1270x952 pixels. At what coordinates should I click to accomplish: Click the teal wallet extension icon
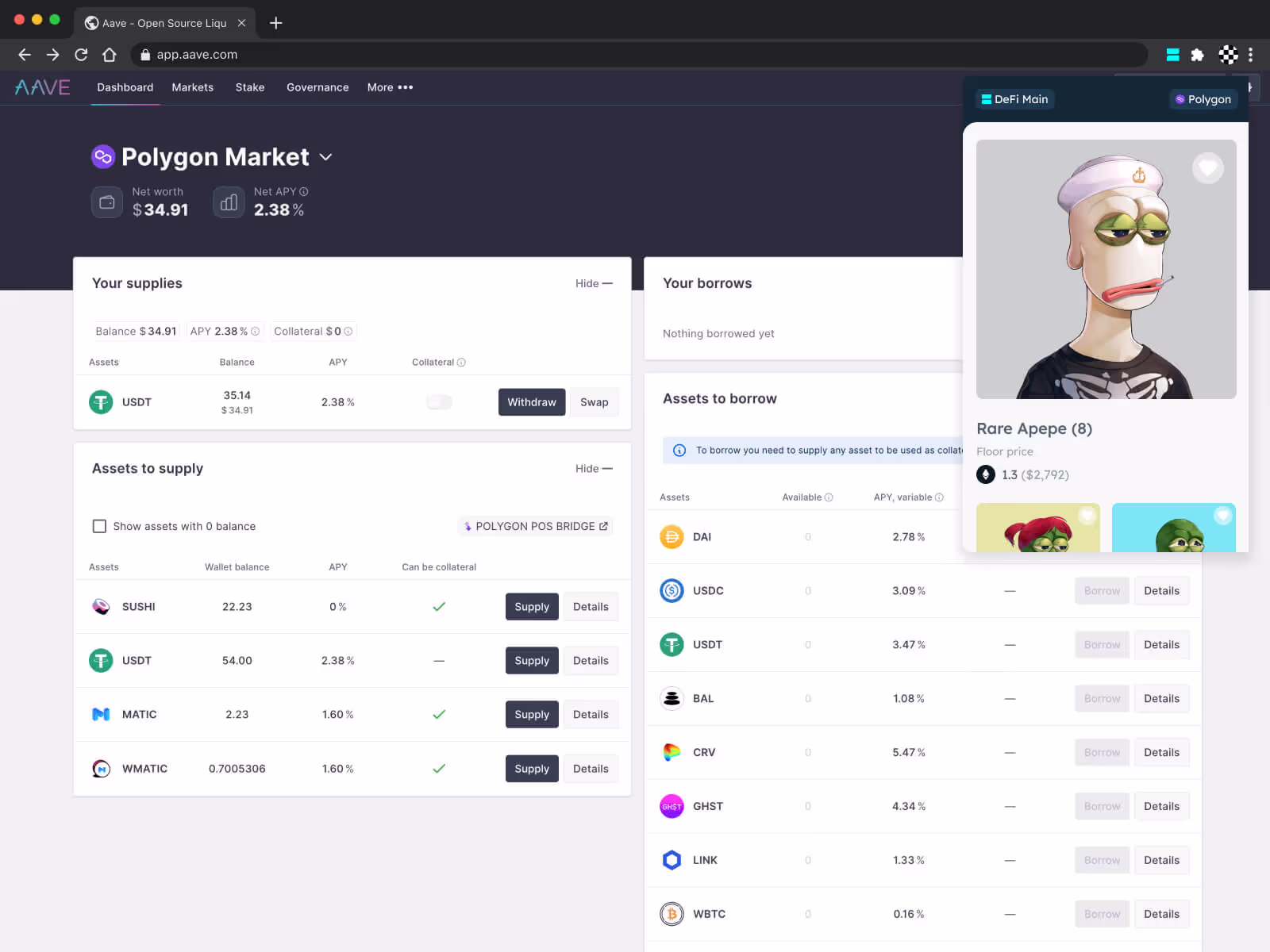coord(1172,55)
